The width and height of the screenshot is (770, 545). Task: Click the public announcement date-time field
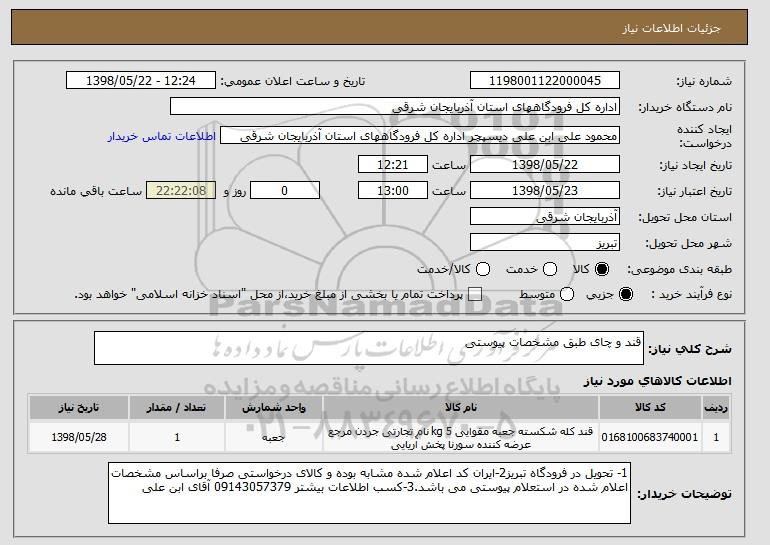141,81
